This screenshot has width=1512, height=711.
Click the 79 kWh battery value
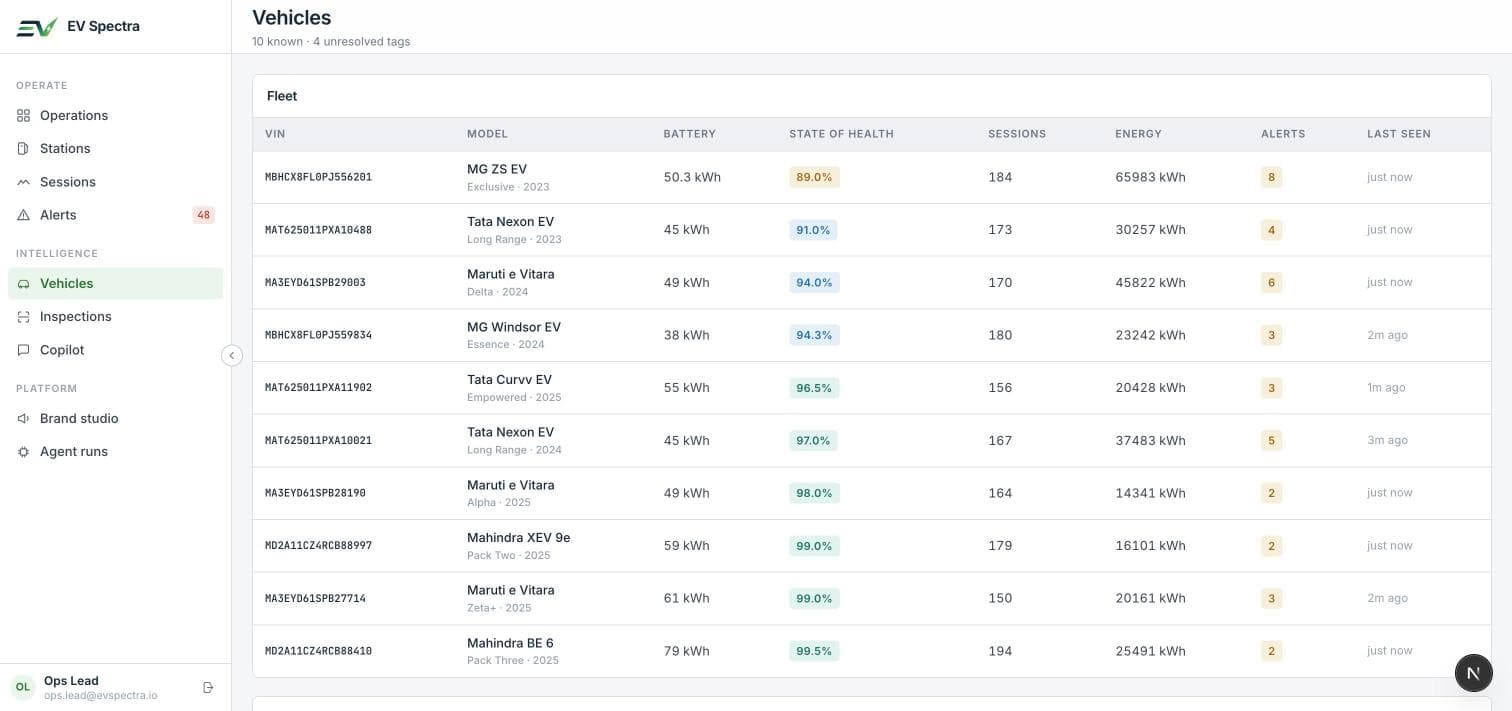(686, 651)
